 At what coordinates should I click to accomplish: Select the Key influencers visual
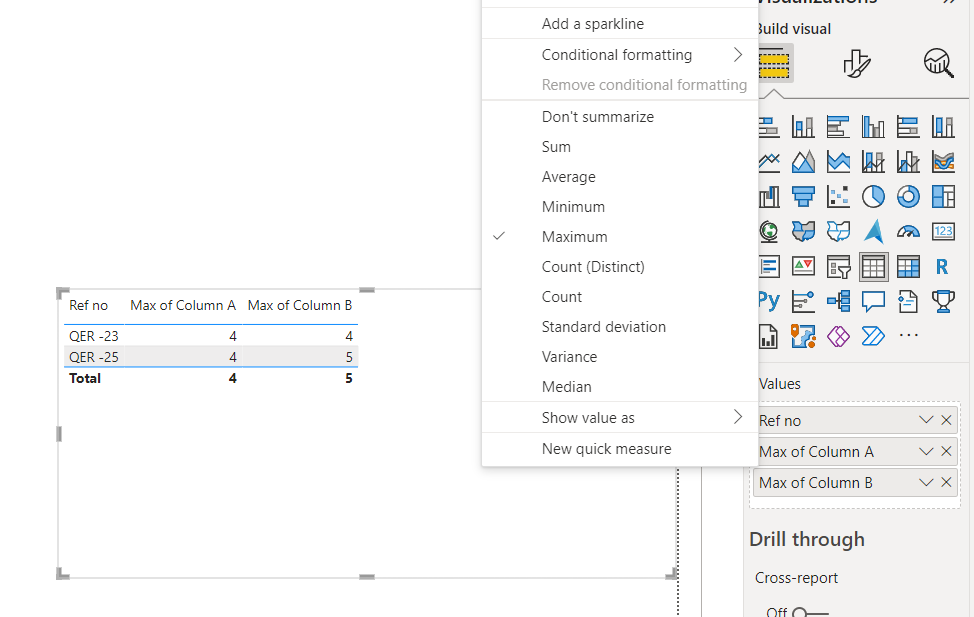[x=803, y=301]
